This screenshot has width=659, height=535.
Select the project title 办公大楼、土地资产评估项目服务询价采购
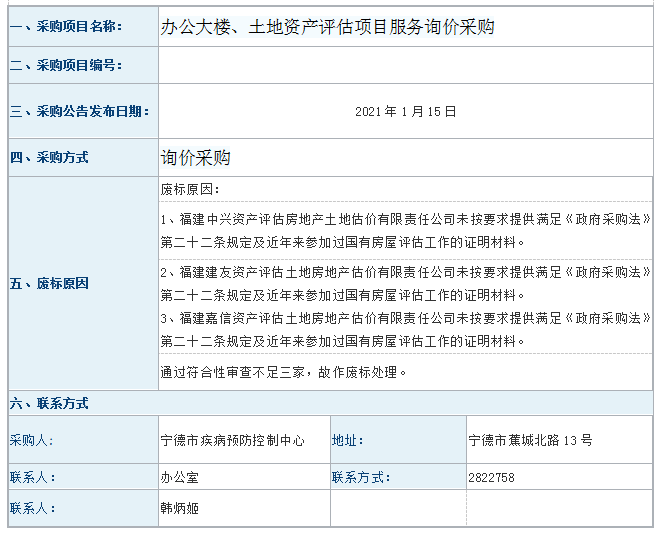(327, 27)
